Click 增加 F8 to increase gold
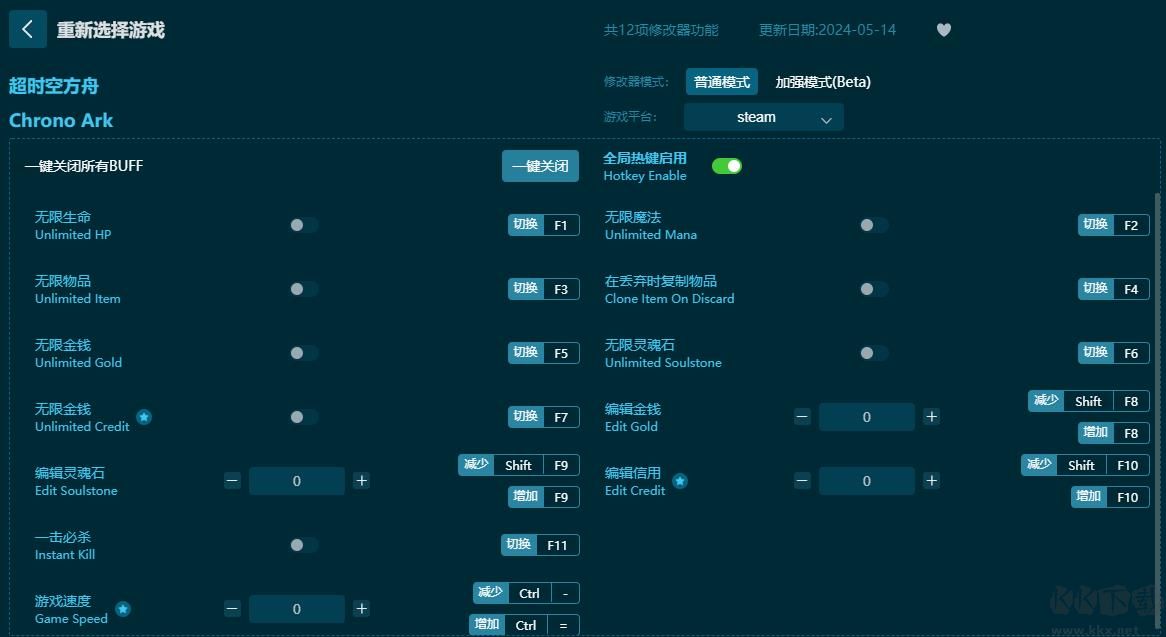Screen dimensions: 1166x637 click(1110, 433)
